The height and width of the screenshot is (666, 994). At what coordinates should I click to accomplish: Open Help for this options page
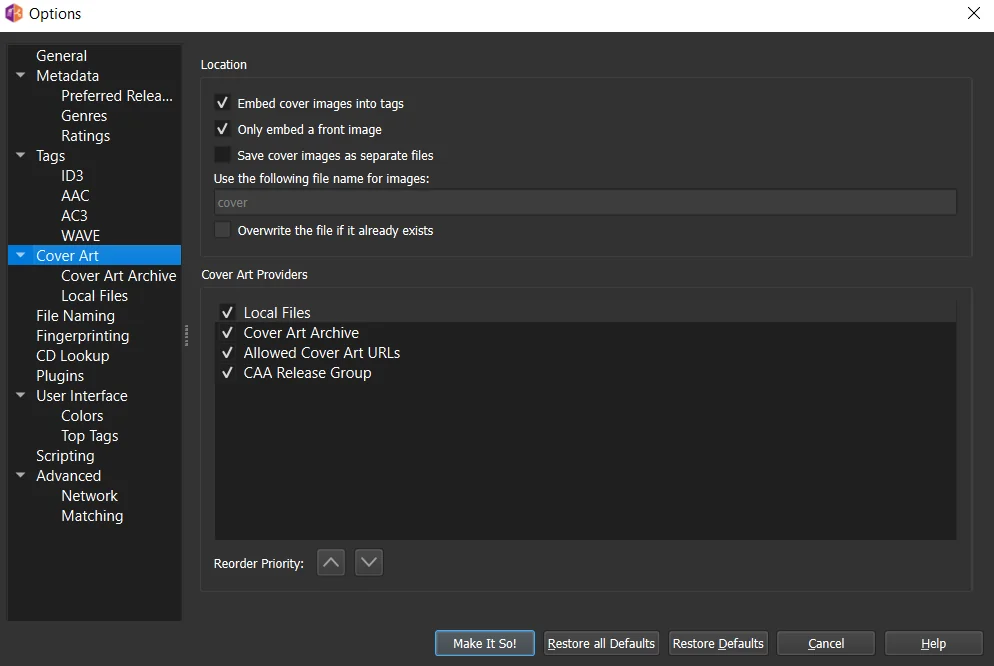(933, 643)
